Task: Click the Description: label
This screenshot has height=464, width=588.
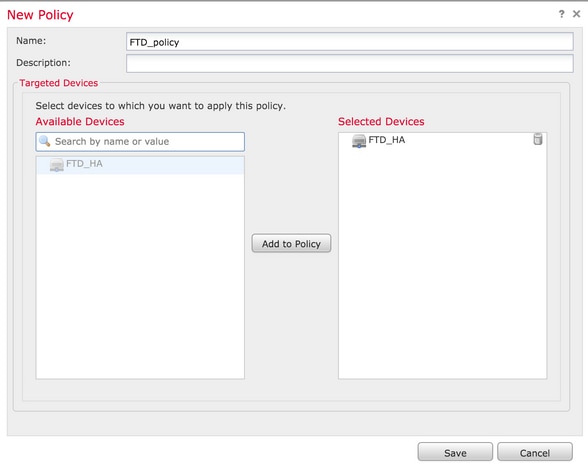Action: (x=43, y=63)
